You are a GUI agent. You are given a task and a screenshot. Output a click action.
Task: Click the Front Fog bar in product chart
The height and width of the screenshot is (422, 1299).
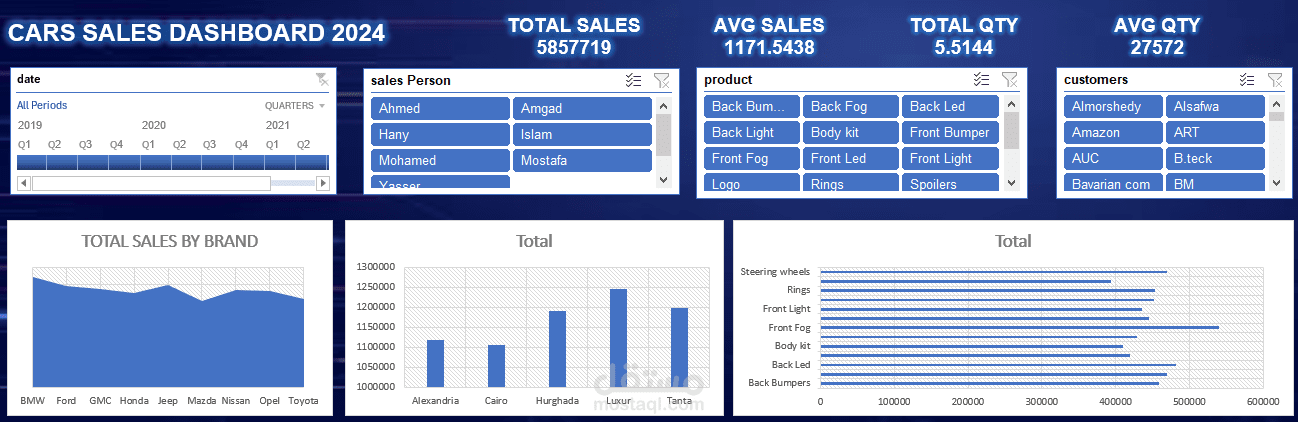coord(1020,327)
